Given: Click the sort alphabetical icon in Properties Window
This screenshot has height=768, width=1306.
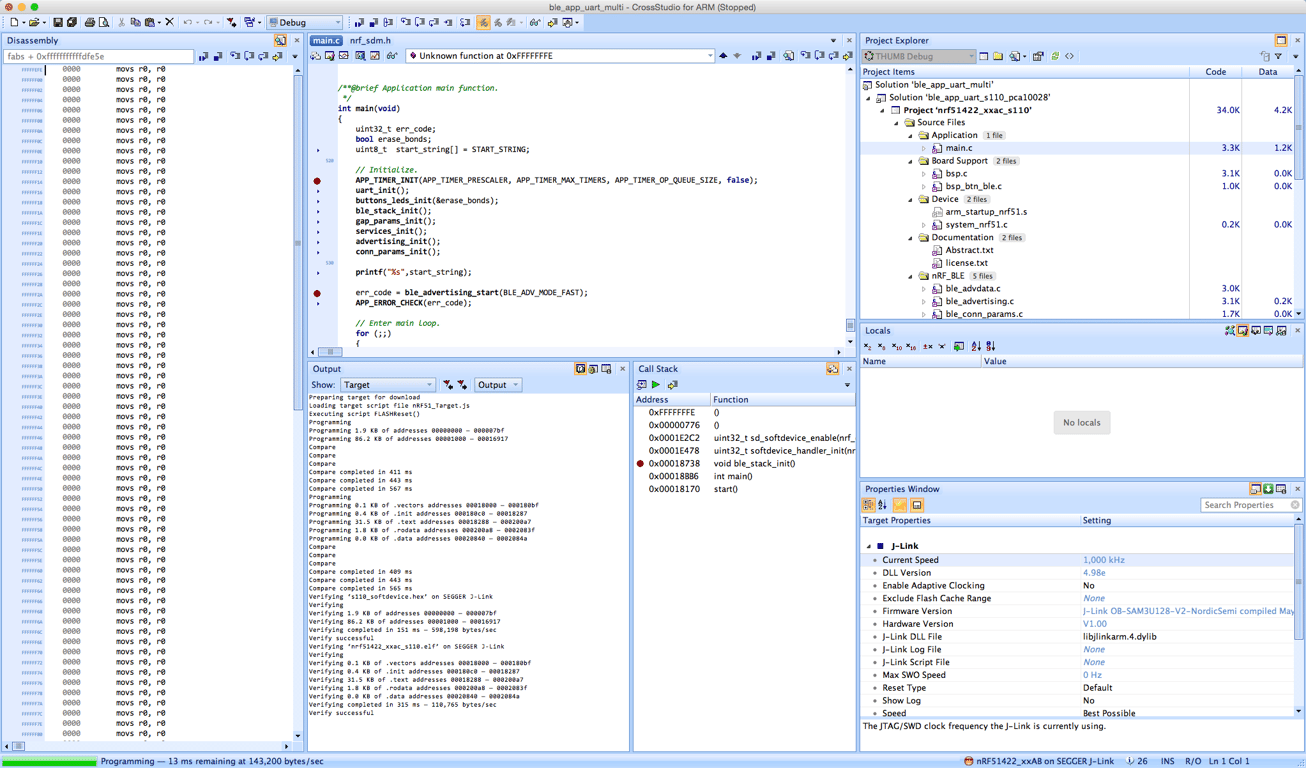Looking at the screenshot, I should click(882, 505).
